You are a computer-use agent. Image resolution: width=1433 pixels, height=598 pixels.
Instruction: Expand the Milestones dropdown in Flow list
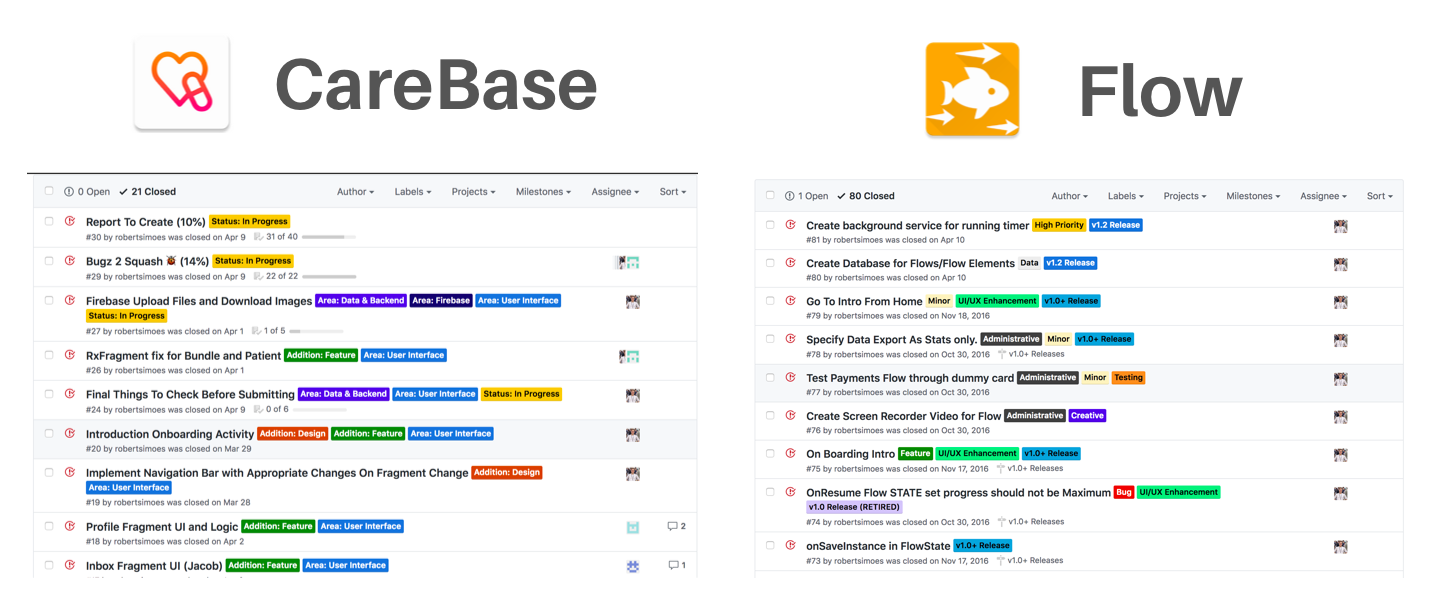(x=1253, y=196)
